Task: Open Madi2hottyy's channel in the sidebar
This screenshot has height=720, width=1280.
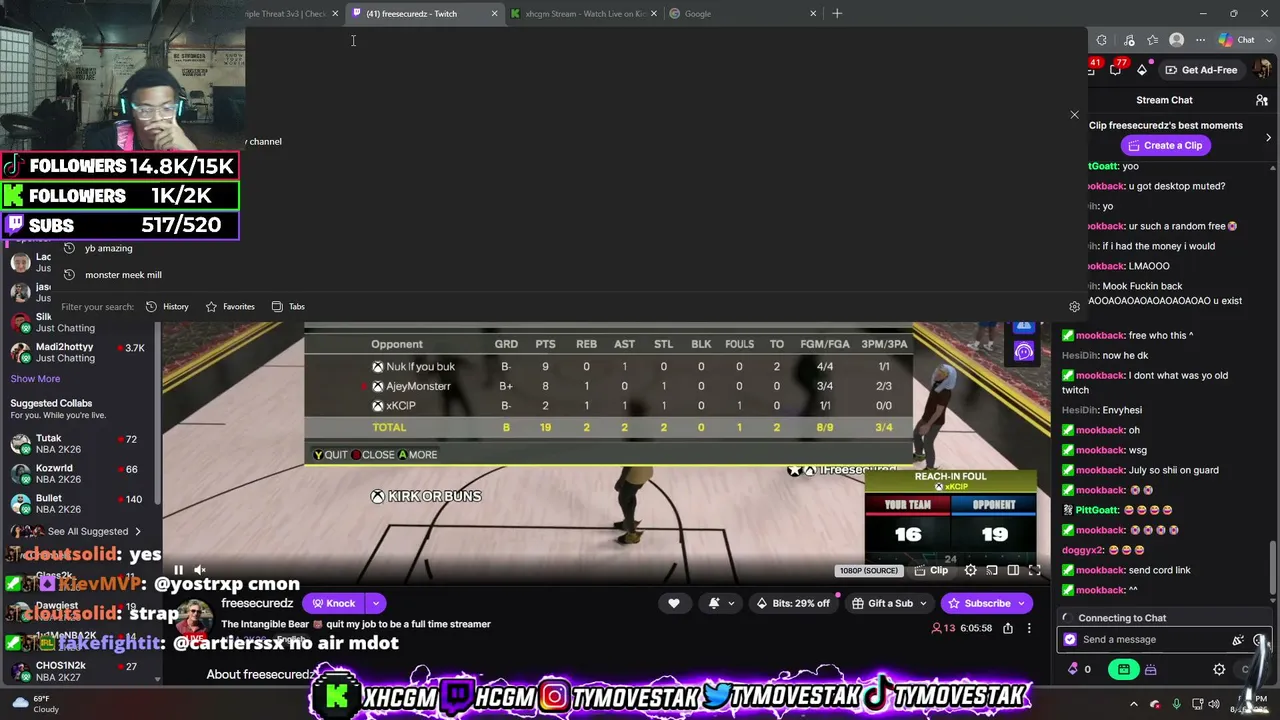Action: click(x=80, y=352)
